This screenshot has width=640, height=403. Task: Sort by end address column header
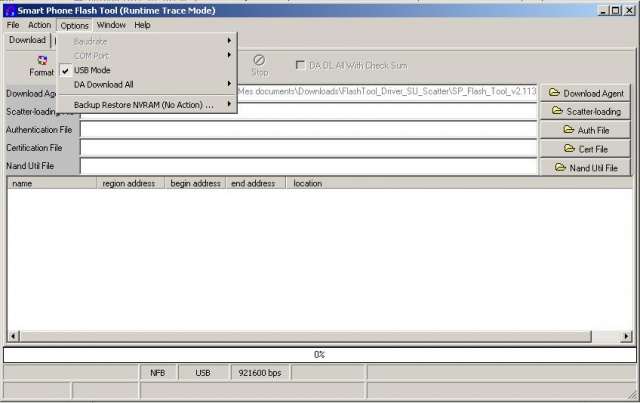[256, 183]
